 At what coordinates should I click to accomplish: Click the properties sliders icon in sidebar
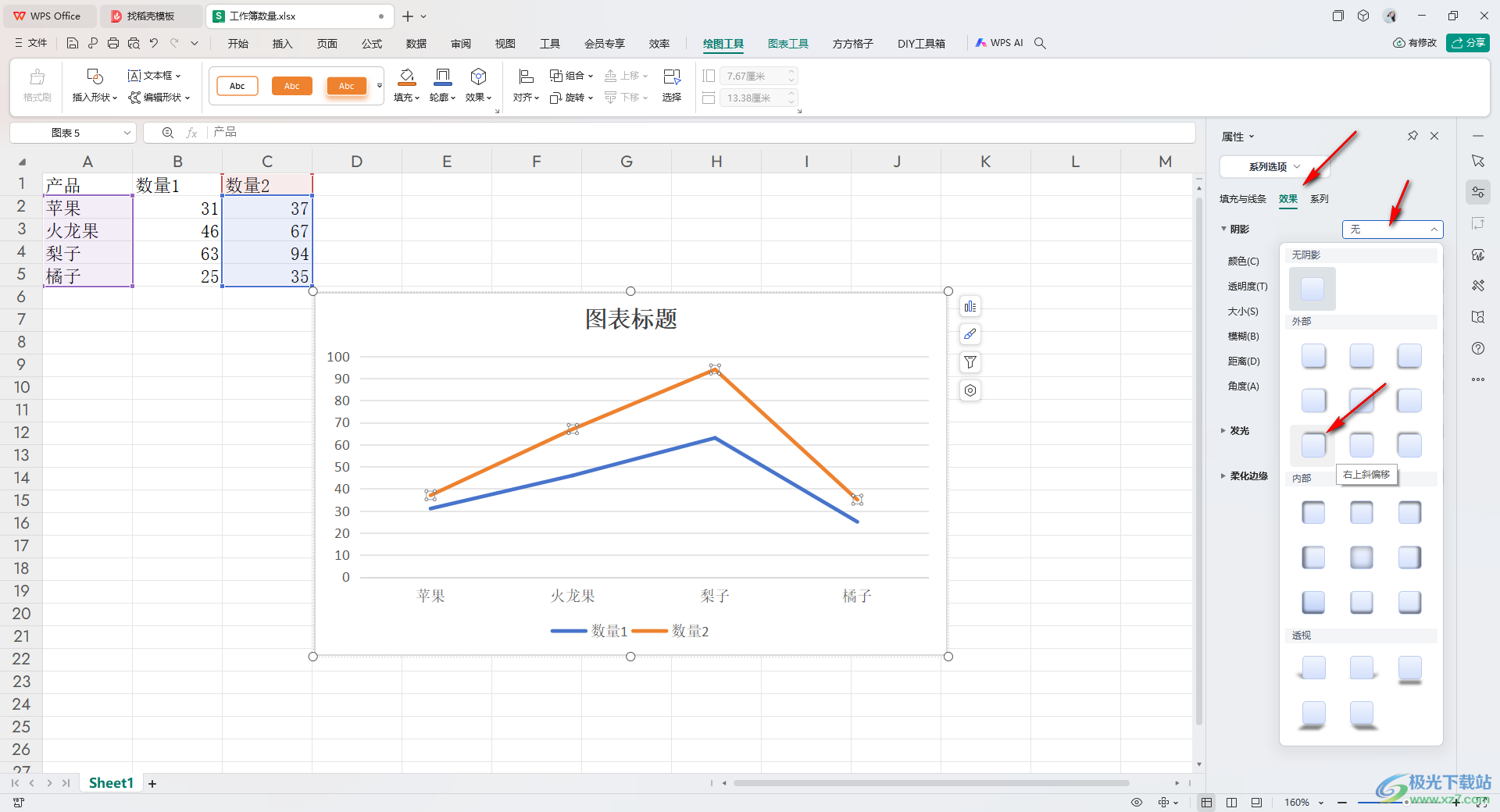(x=1478, y=192)
